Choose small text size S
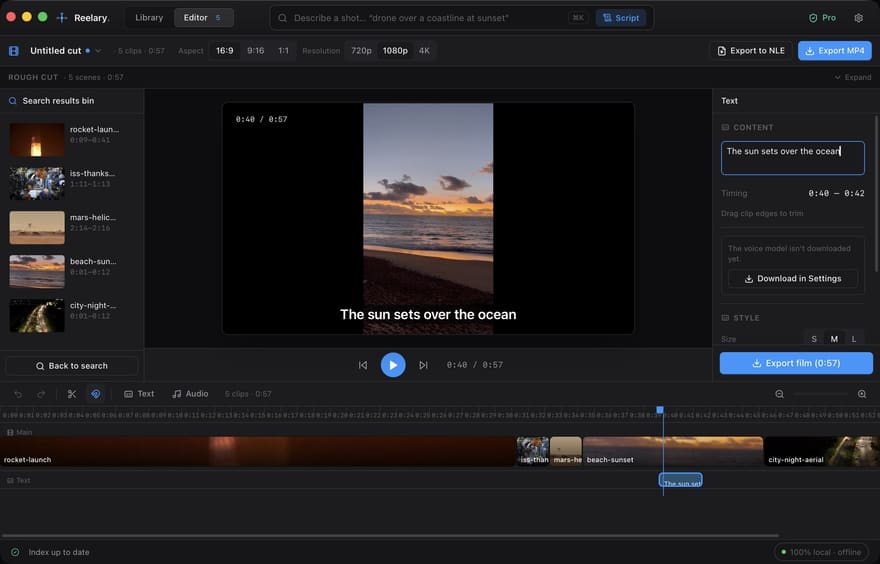Screen dimensions: 880x564 click(x=814, y=339)
